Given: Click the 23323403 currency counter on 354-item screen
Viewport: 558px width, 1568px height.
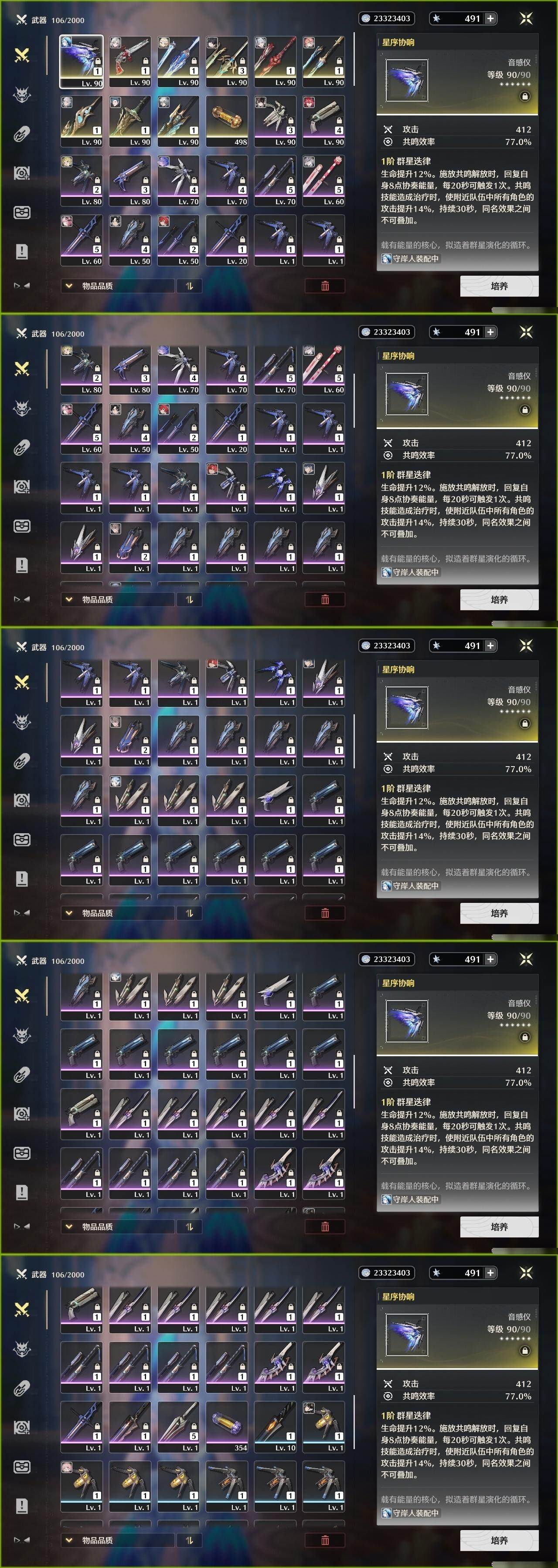Looking at the screenshot, I should [386, 1272].
